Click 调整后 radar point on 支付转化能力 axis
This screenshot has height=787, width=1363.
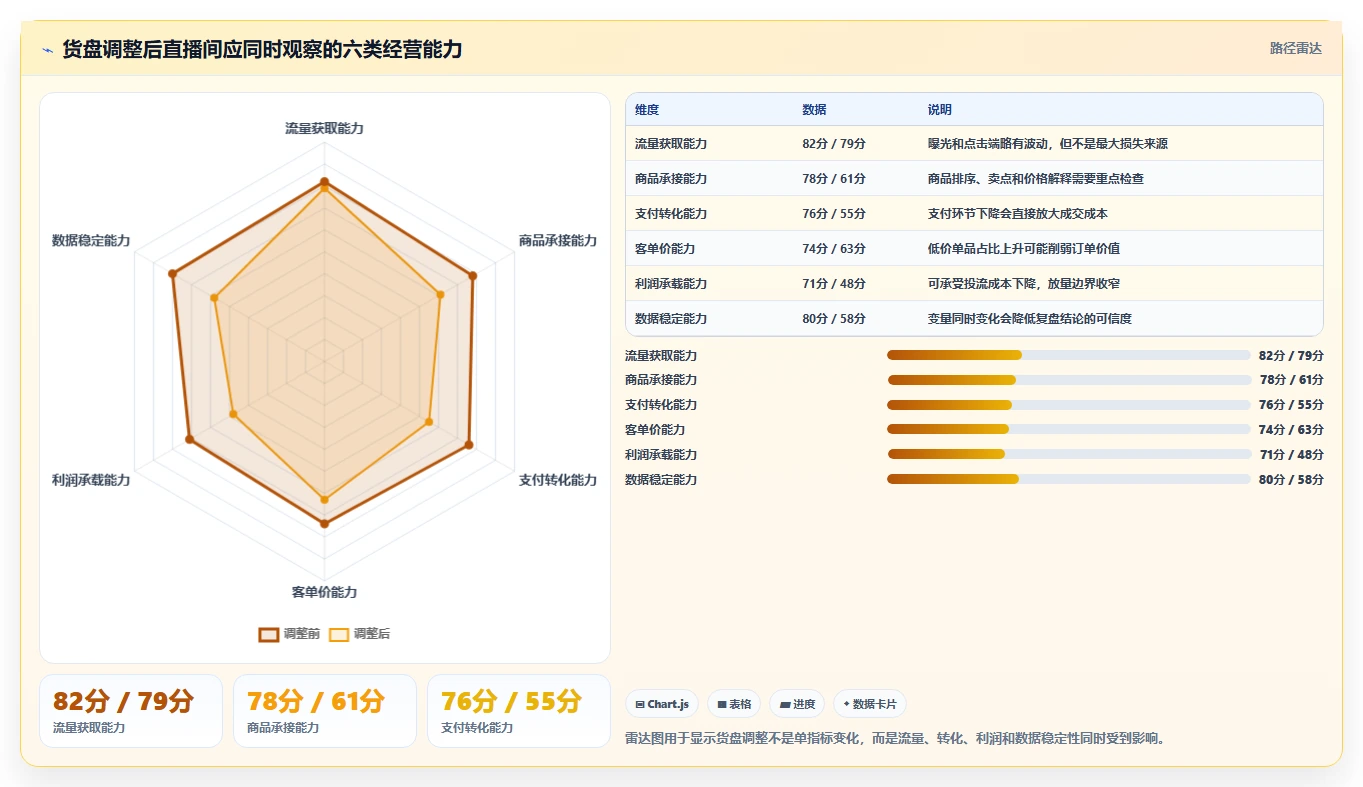[429, 422]
